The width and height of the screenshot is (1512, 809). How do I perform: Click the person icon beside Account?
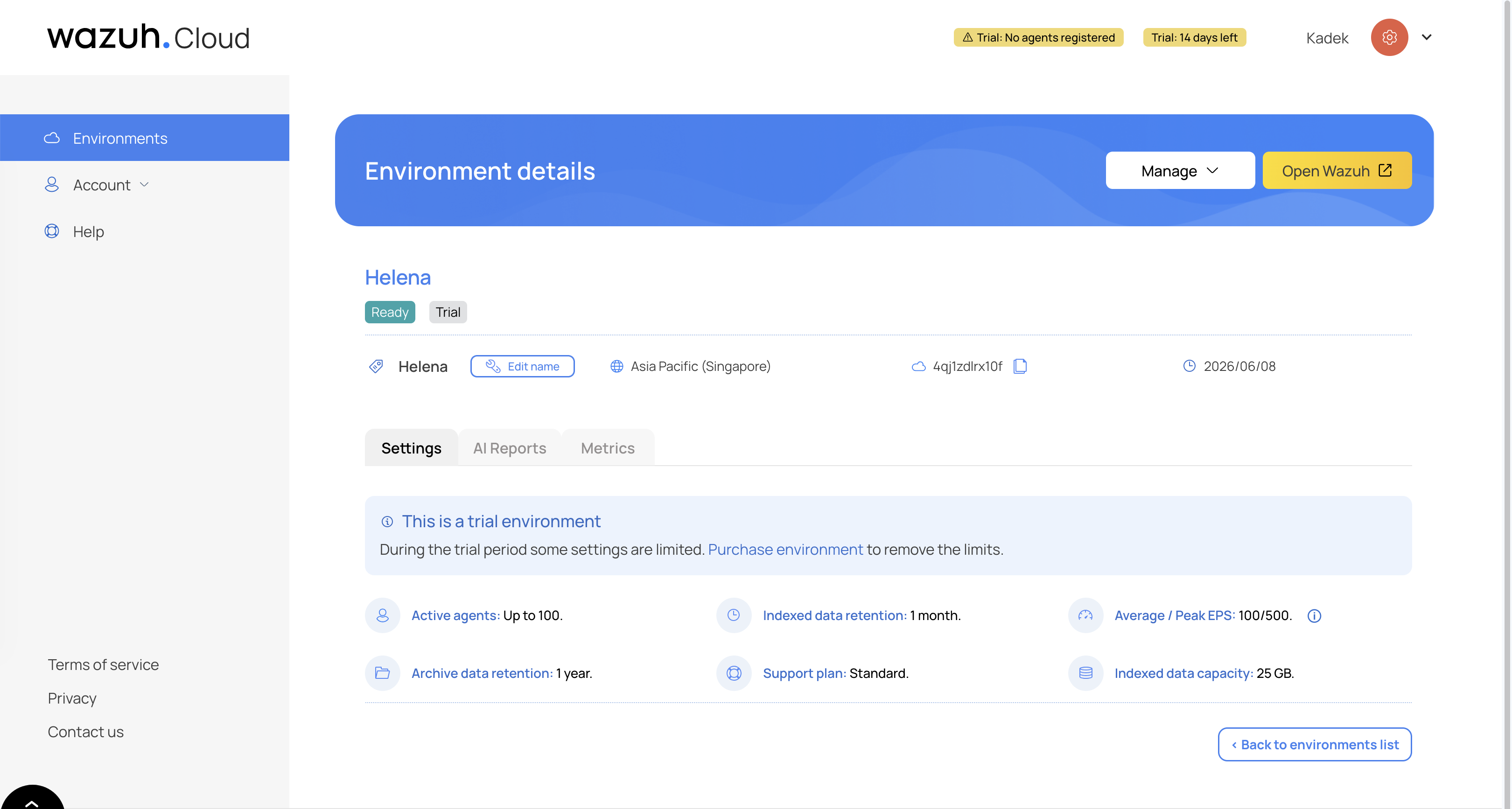(x=52, y=184)
